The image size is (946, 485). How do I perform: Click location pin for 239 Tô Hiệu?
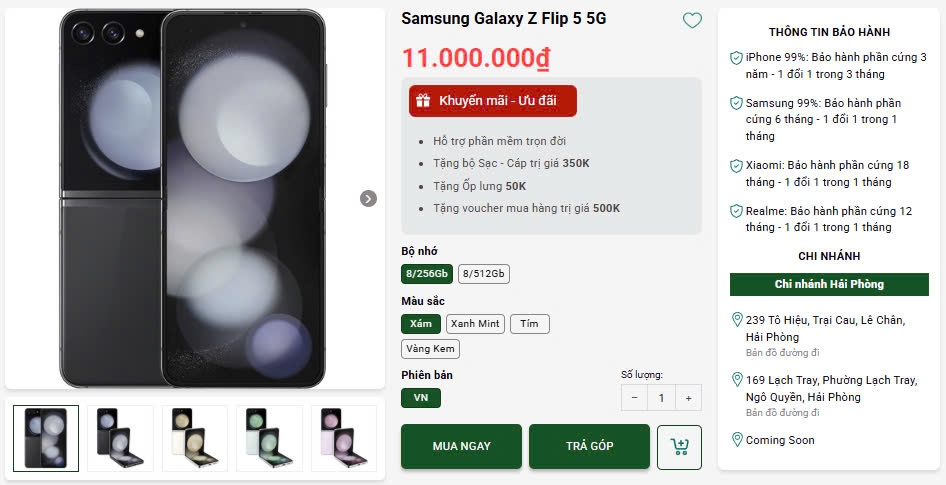pyautogui.click(x=737, y=320)
